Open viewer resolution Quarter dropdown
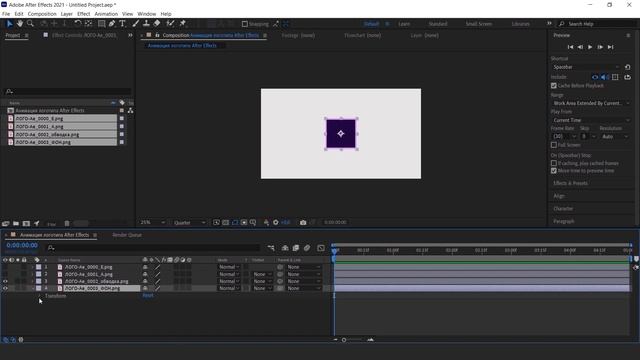Image resolution: width=640 pixels, height=360 pixels. 190,222
